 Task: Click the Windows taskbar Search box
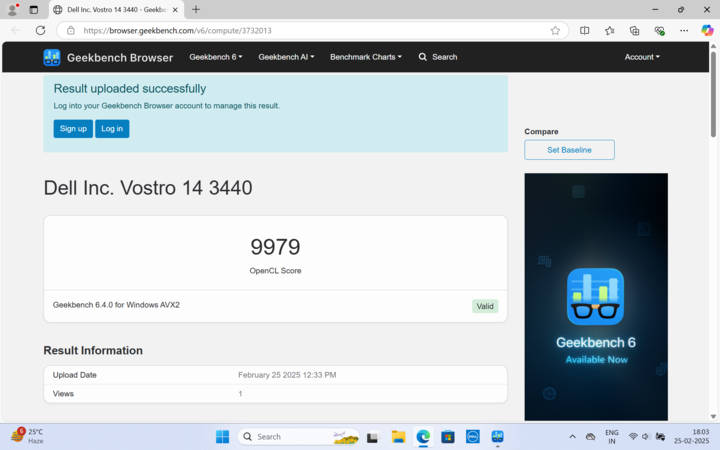pos(298,436)
